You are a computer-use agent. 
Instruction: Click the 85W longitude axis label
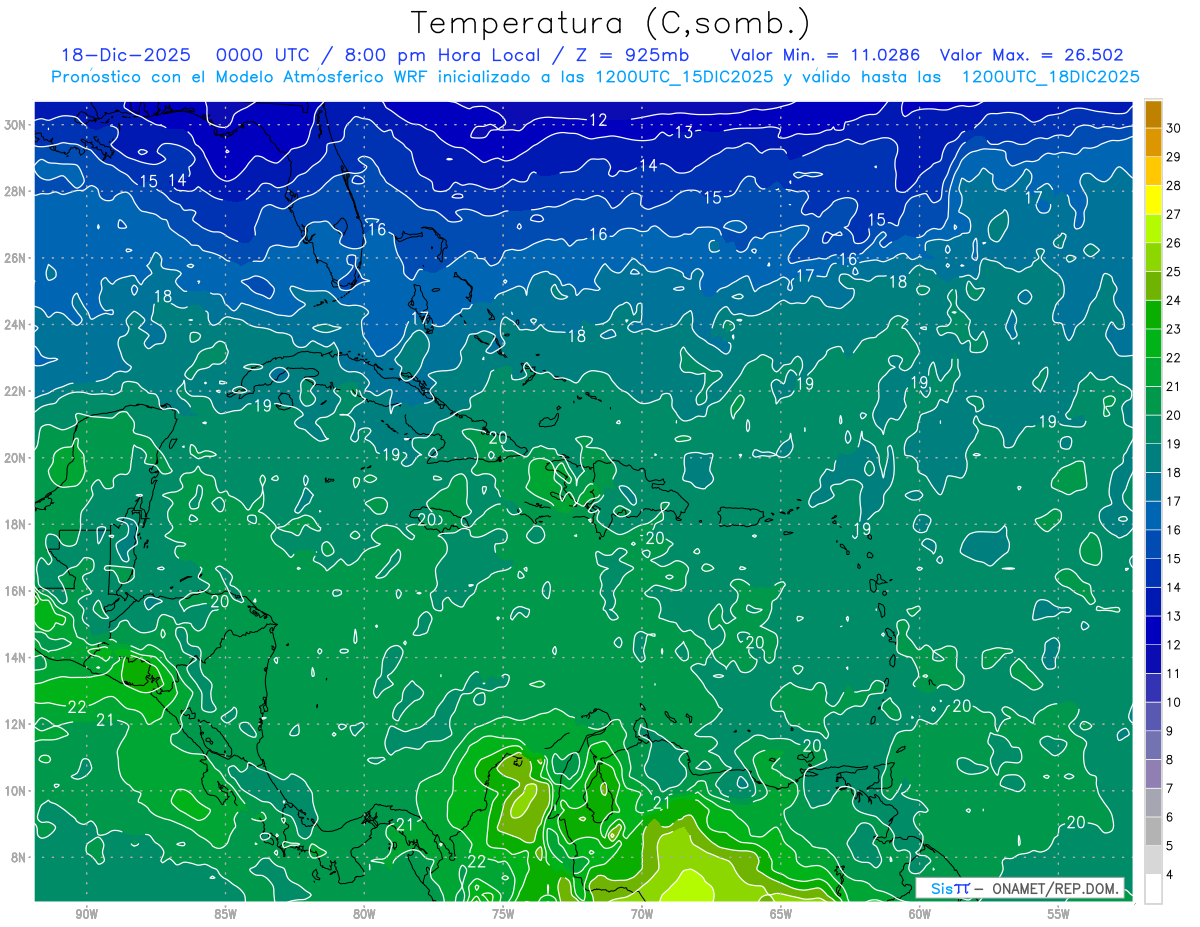click(x=225, y=914)
